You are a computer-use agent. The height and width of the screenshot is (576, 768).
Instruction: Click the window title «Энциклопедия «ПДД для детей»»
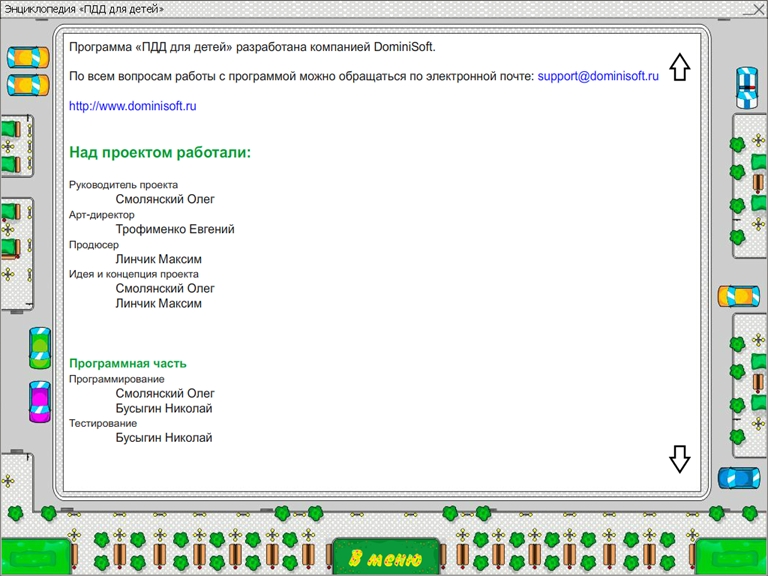click(84, 9)
